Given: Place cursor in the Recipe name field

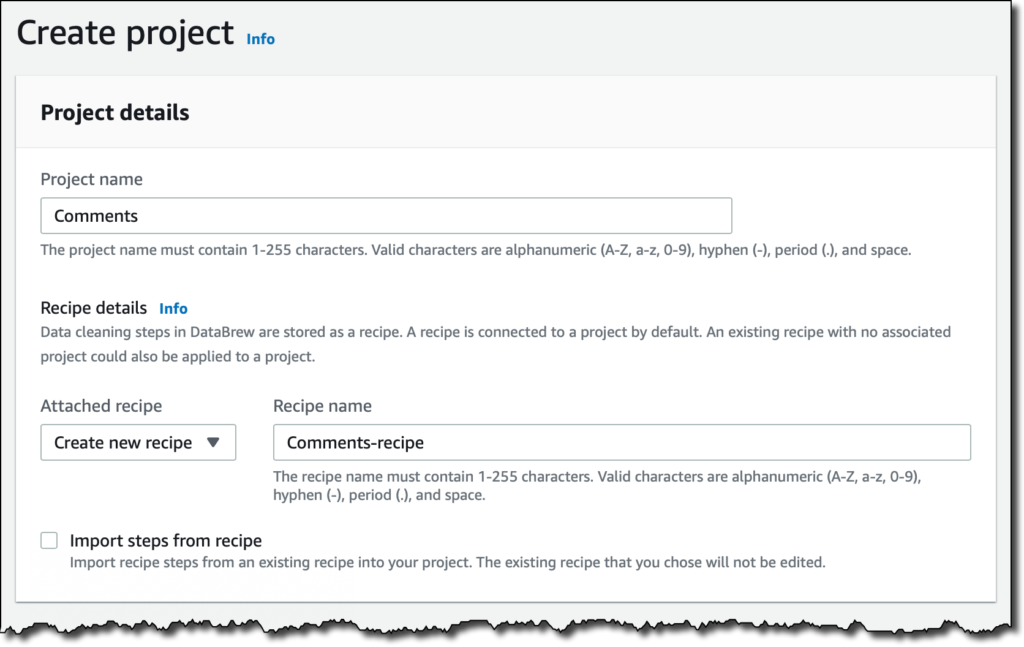Looking at the screenshot, I should (x=620, y=442).
